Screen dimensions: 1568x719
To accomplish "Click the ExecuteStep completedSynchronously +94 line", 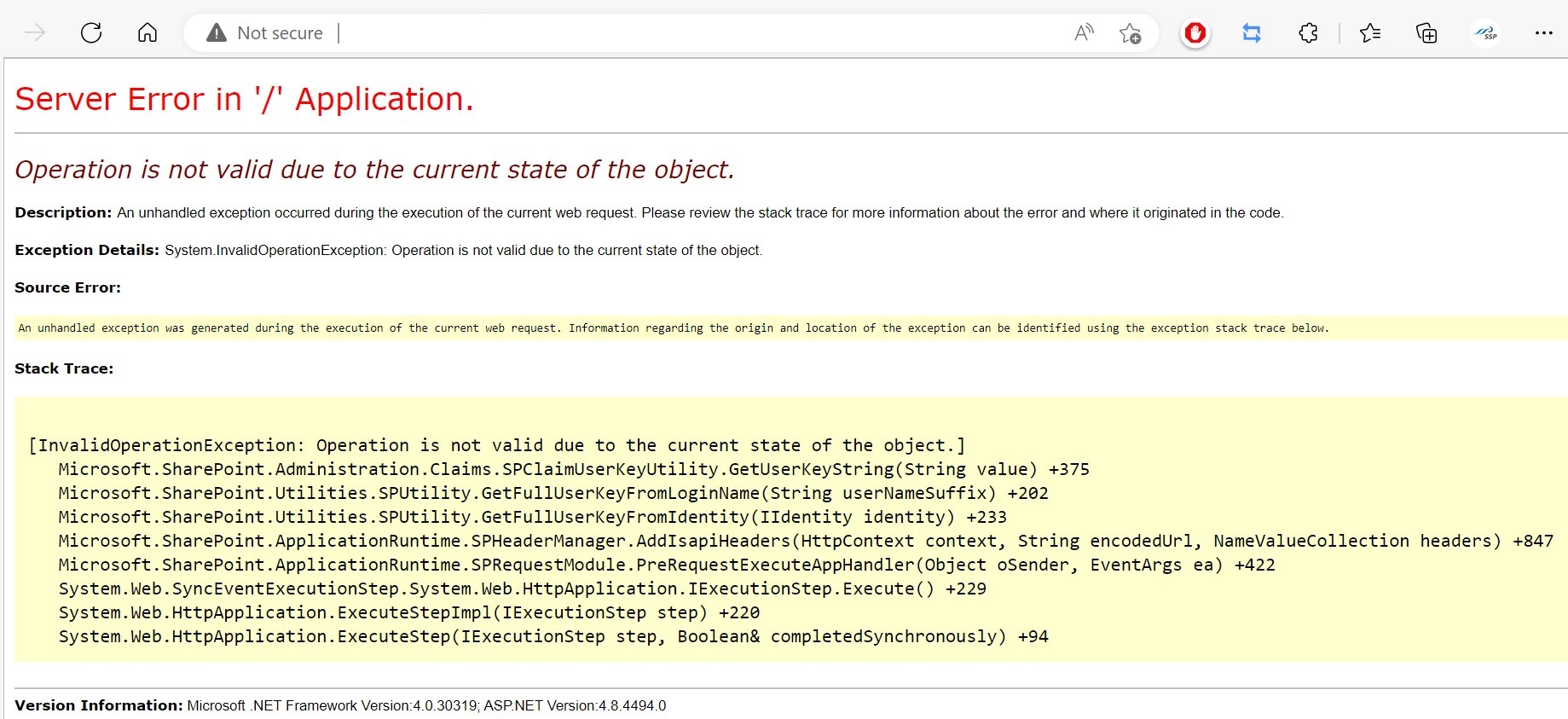I will tap(553, 636).
